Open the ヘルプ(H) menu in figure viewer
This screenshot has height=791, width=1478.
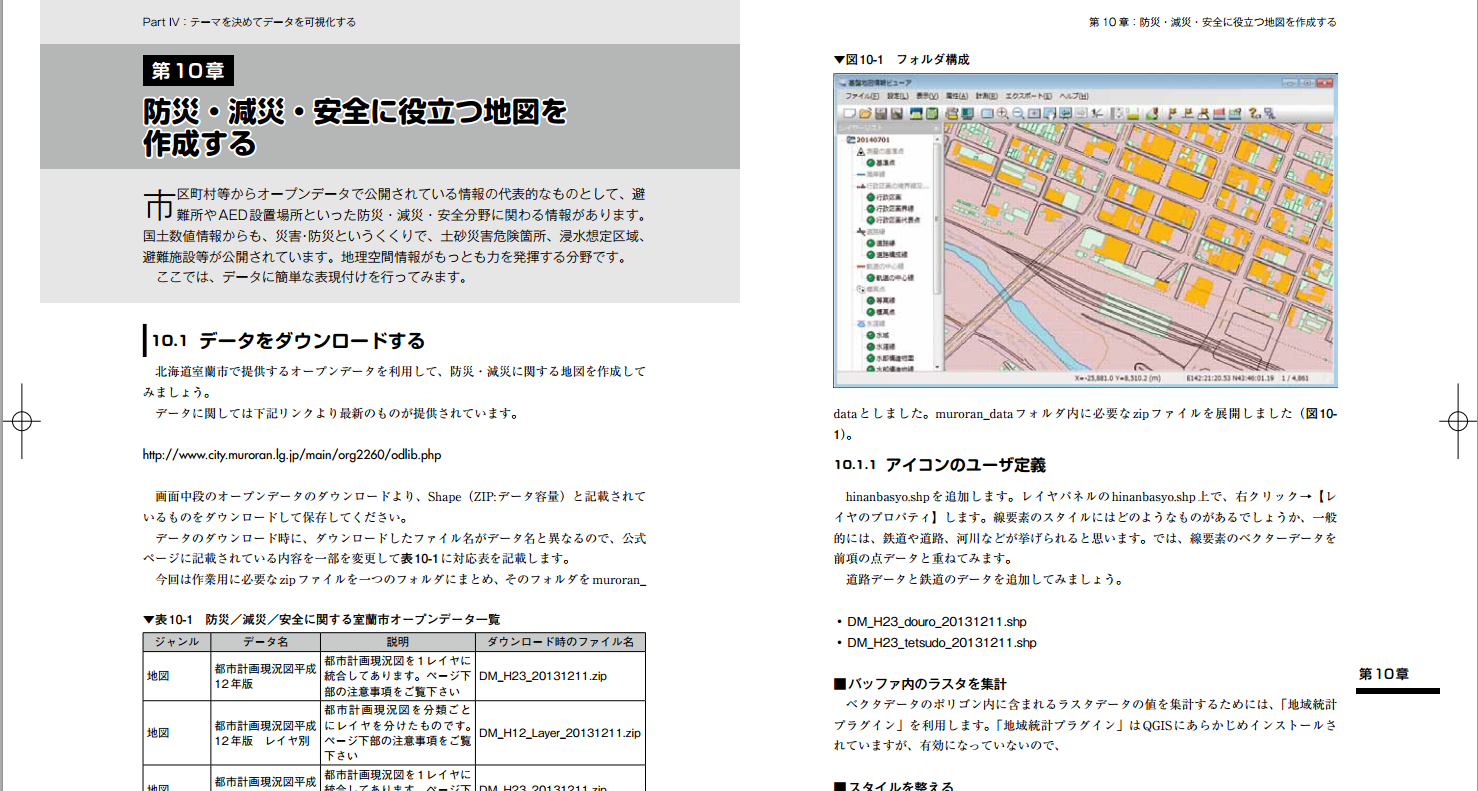[x=1074, y=96]
